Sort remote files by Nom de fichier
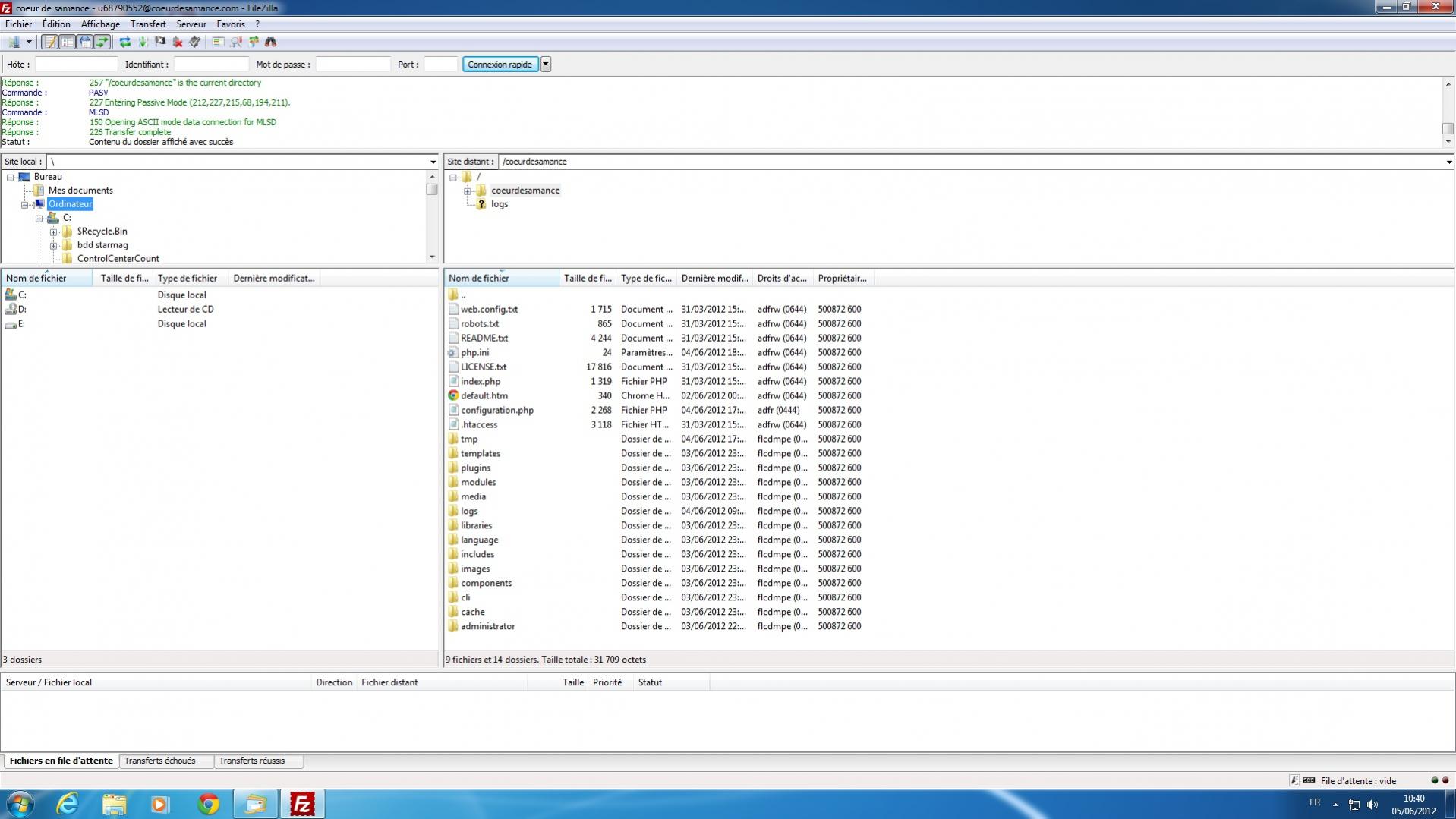Screen dimensions: 1456x819 pos(502,279)
